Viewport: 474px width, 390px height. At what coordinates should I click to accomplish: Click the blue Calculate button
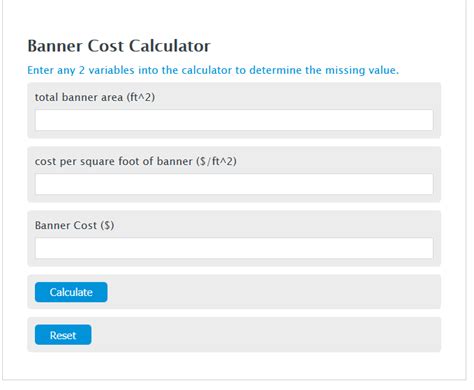point(71,292)
